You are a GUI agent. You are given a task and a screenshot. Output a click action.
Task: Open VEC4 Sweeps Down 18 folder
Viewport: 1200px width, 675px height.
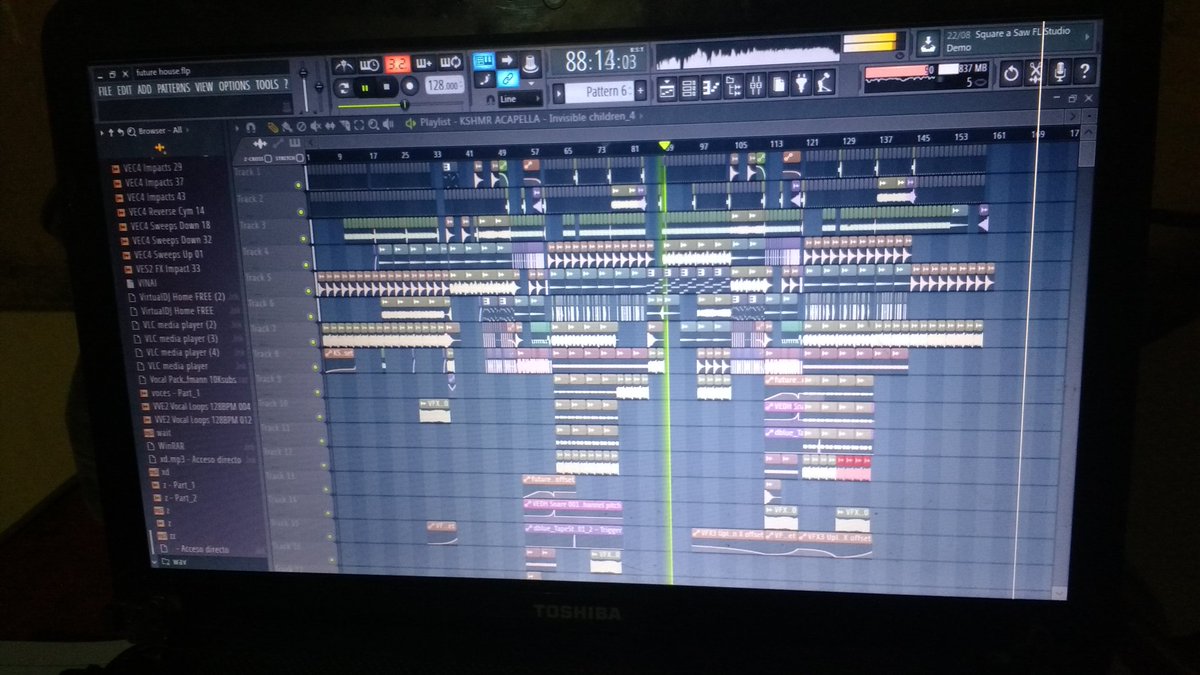[x=164, y=225]
